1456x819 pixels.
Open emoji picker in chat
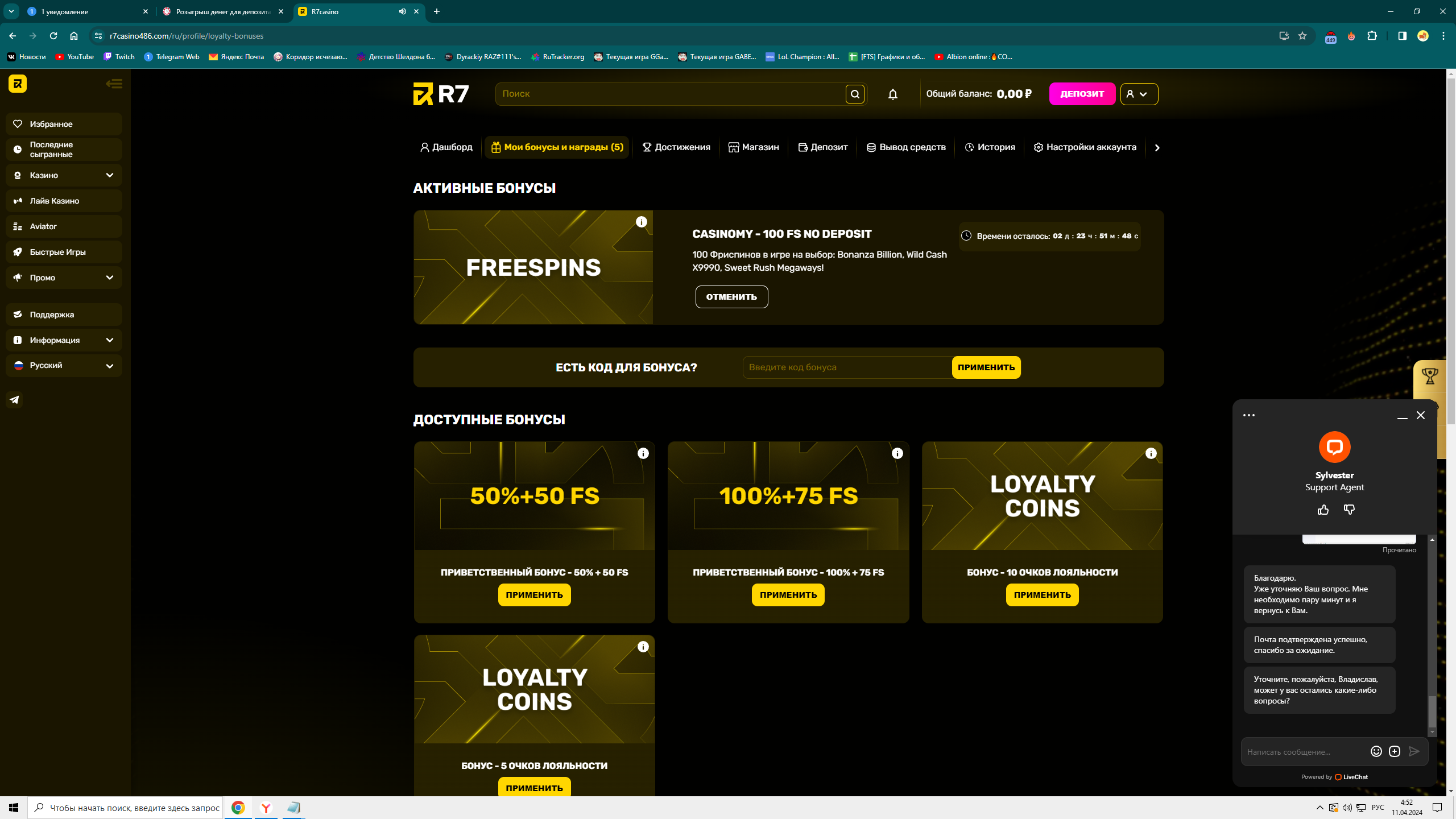1376,751
